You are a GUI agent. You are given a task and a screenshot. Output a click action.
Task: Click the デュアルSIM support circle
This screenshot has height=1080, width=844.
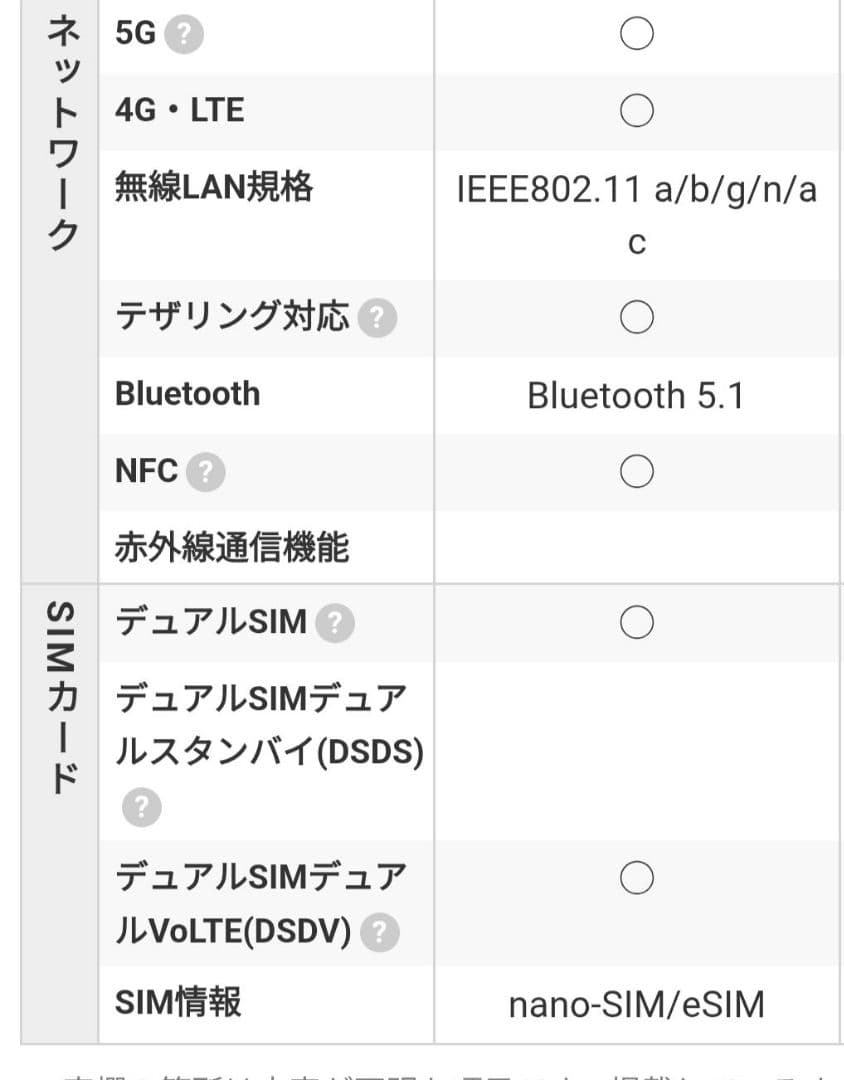pyautogui.click(x=636, y=621)
